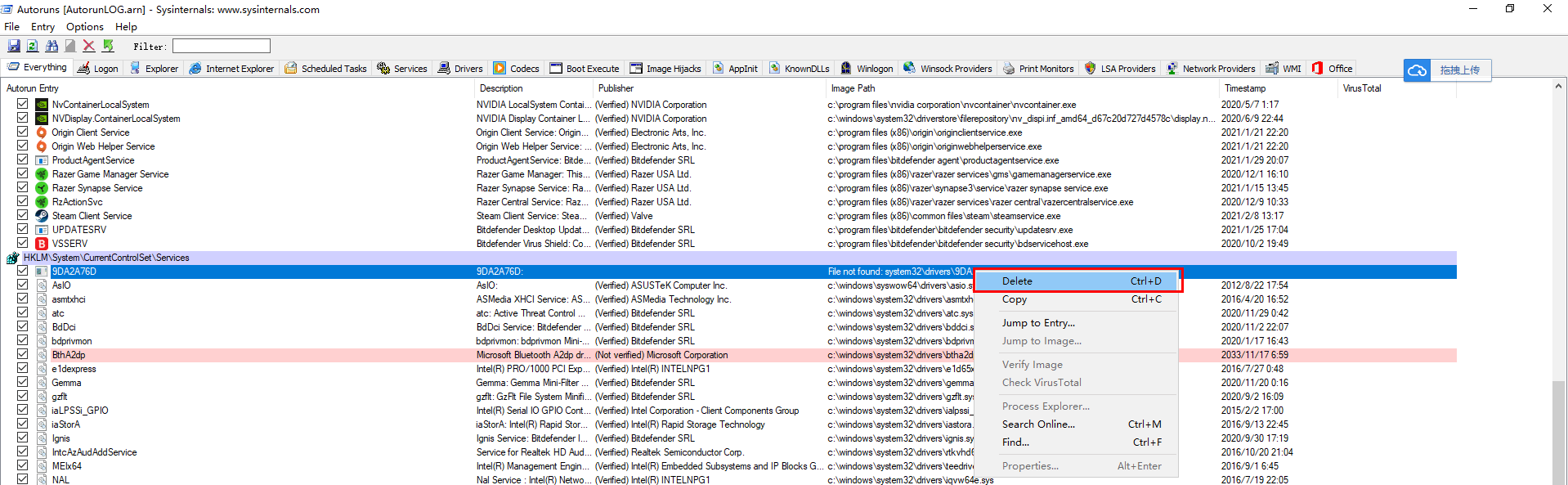Click the BthA2dp driver file icon
This screenshot has height=485, width=1568.
click(x=42, y=355)
